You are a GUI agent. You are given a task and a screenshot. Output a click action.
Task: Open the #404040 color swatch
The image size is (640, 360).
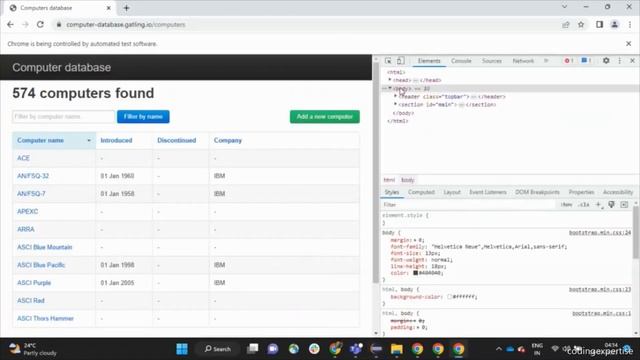[416, 273]
